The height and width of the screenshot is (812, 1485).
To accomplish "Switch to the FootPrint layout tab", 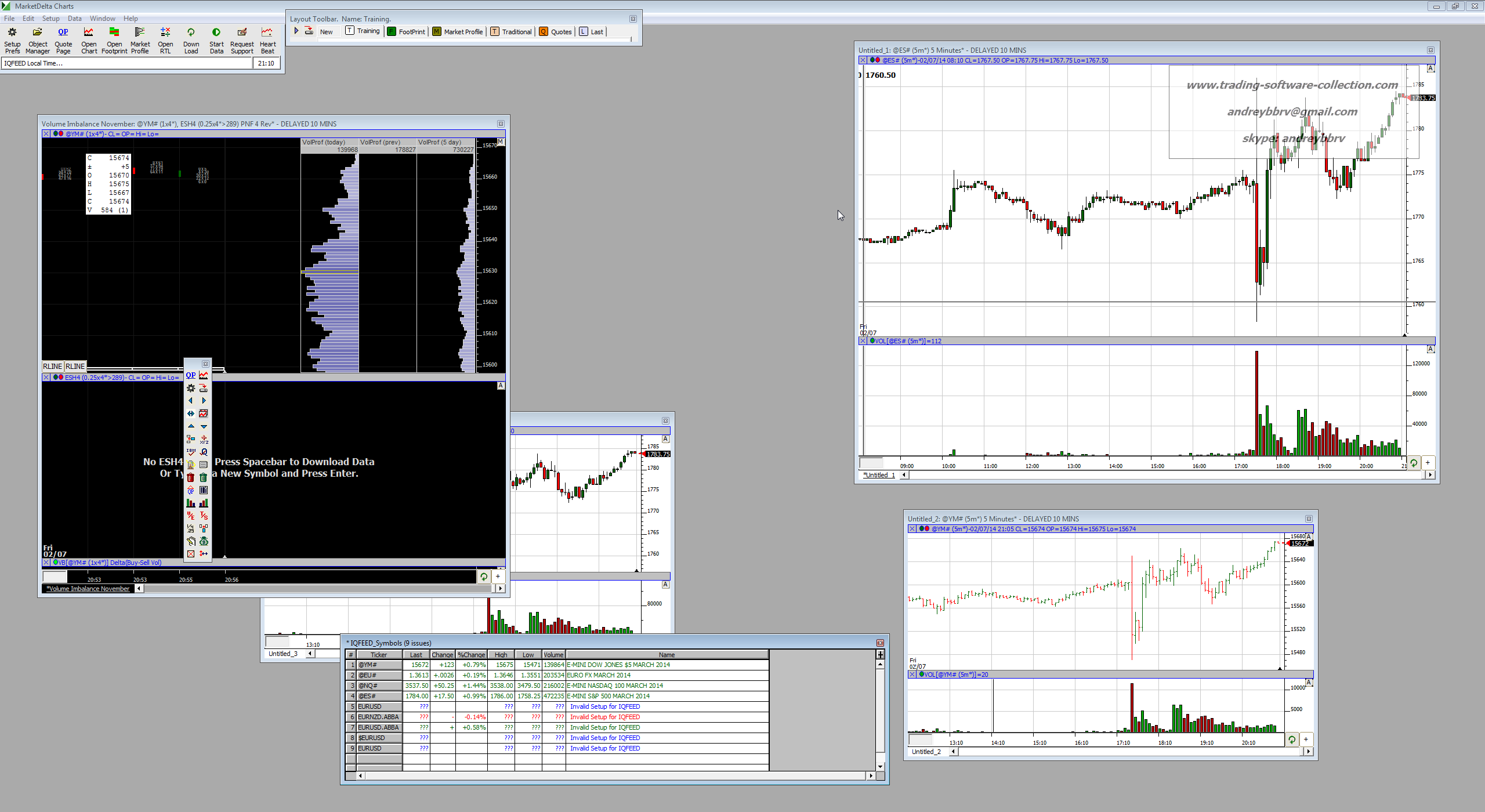I will 406,32.
